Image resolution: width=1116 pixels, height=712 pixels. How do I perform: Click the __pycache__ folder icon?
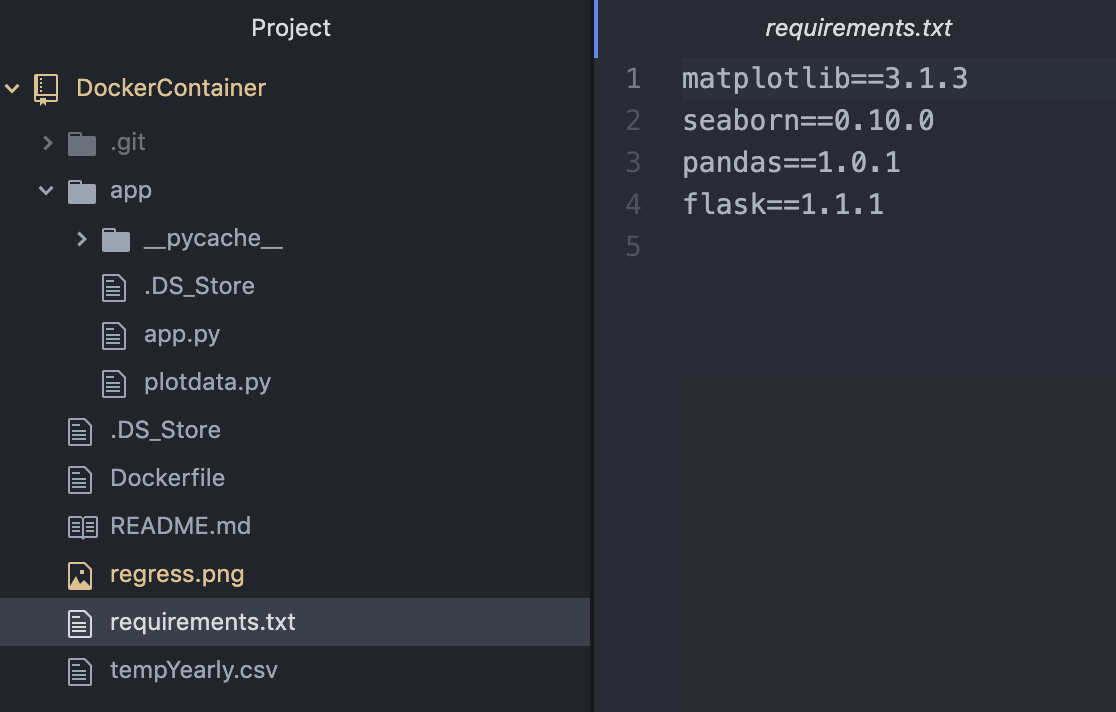[x=116, y=240]
